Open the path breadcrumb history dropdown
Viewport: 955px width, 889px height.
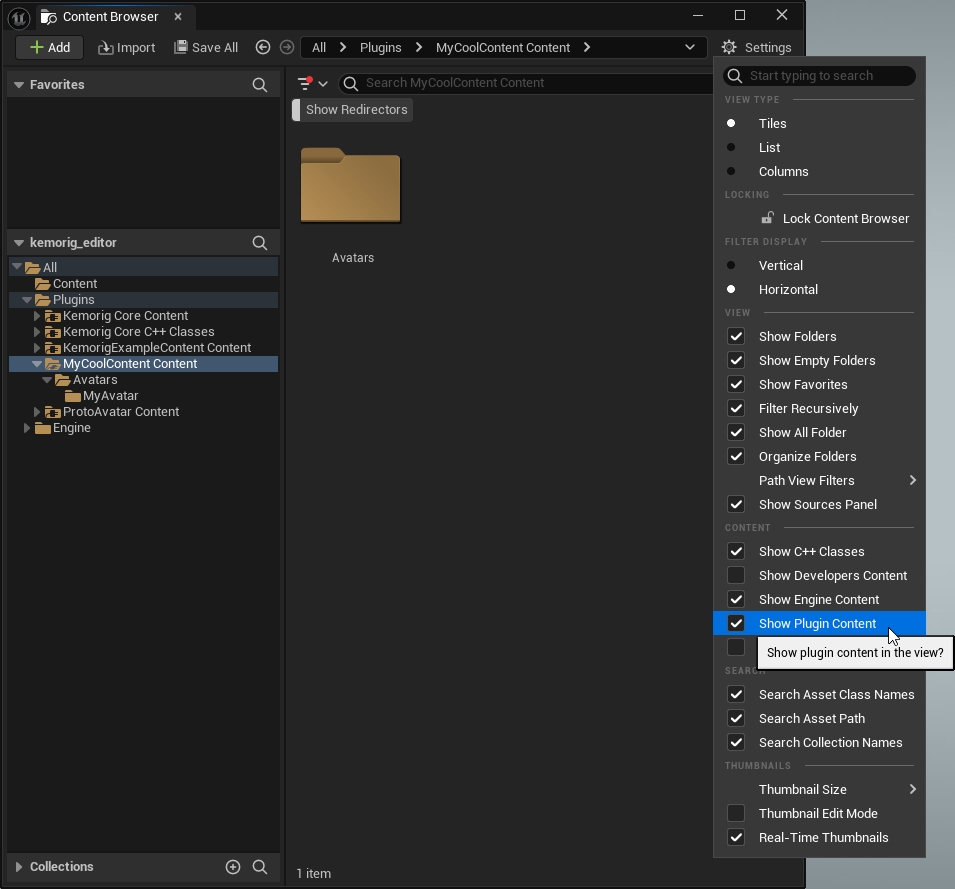point(689,47)
